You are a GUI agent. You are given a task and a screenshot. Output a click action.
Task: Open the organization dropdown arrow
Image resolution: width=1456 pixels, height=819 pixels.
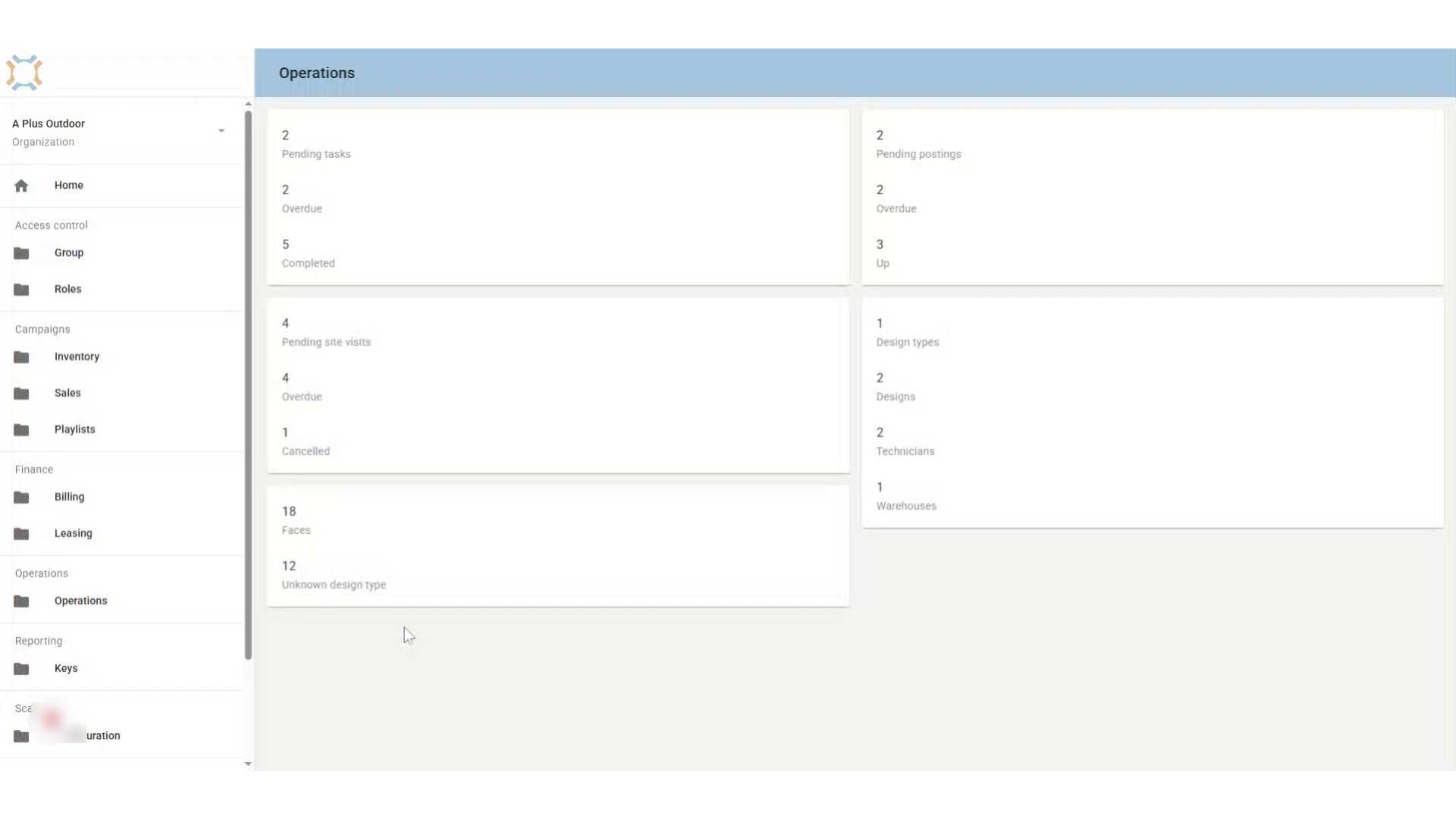[x=221, y=131]
